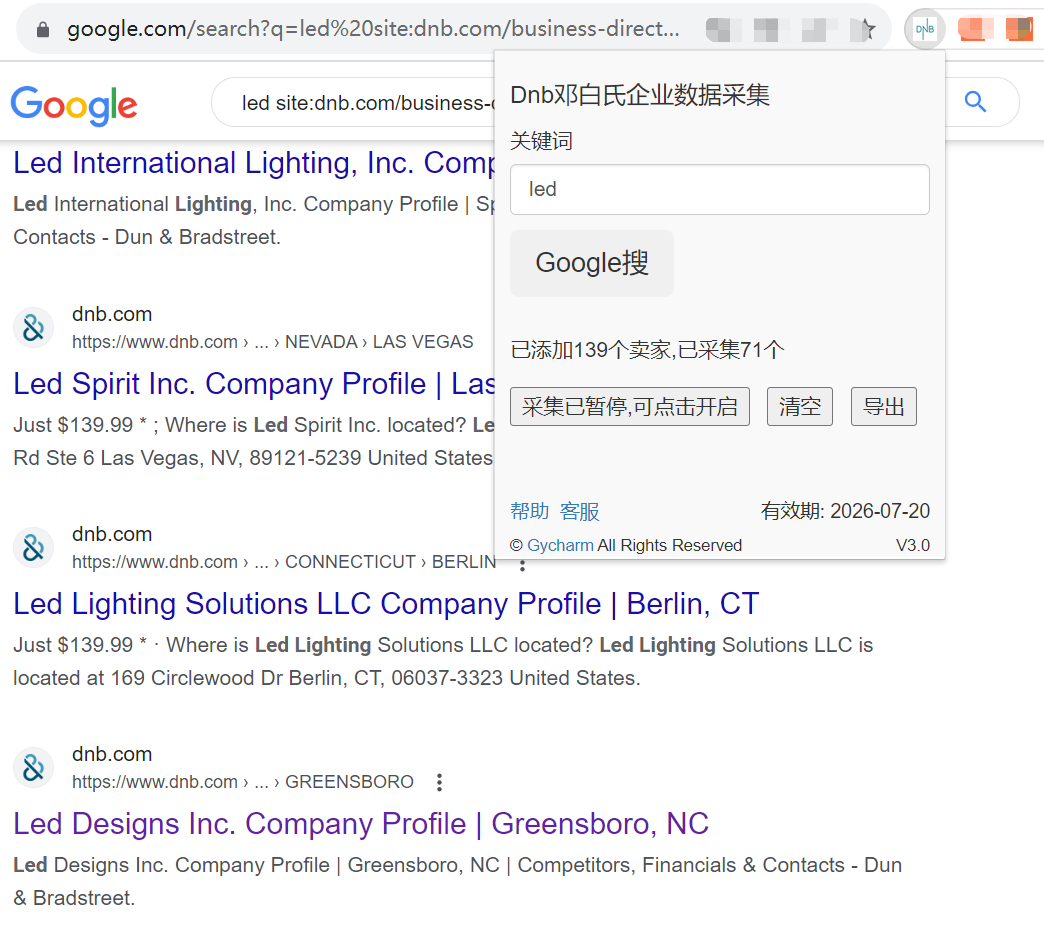This screenshot has width=1044, height=941.
Task: Open the Gycharm link in footer
Action: (560, 545)
